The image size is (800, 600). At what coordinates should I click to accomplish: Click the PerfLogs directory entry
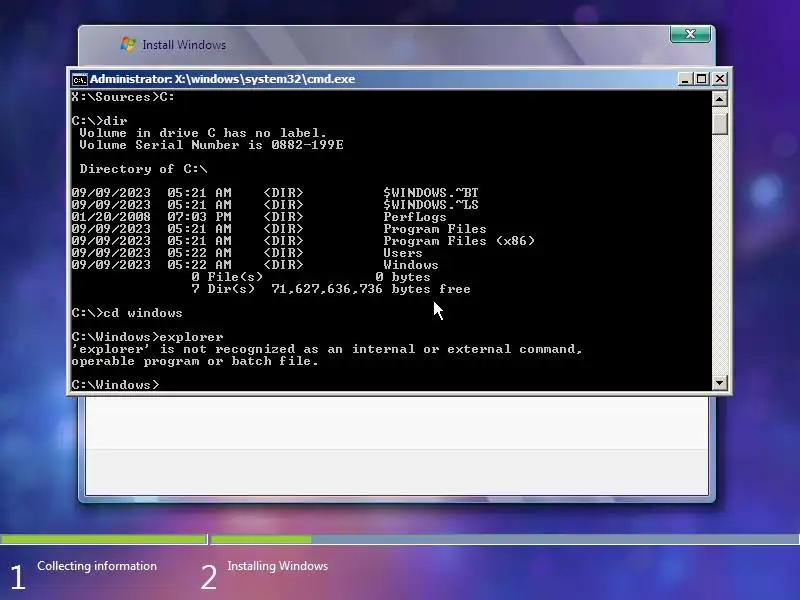415,217
